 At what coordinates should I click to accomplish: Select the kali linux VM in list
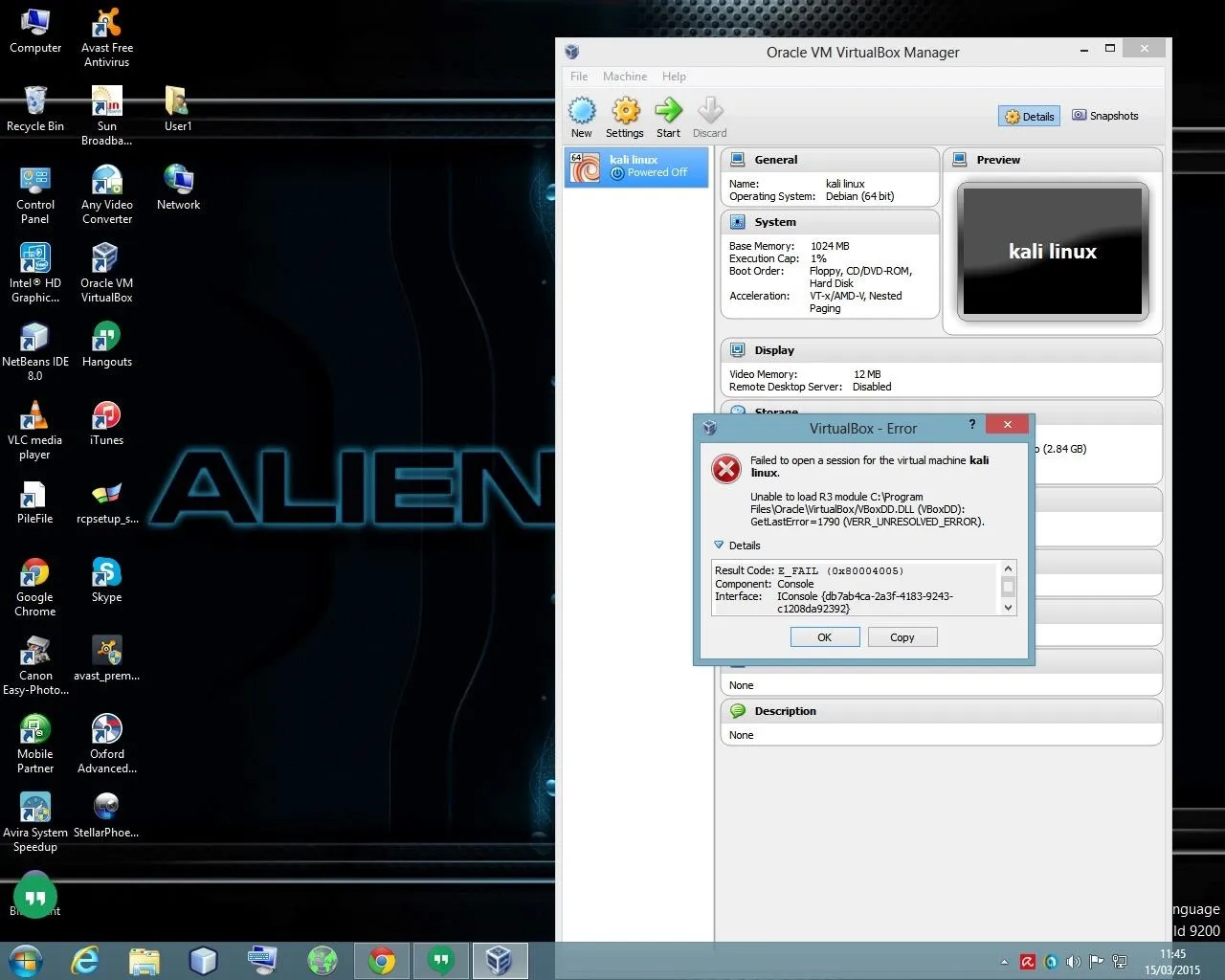pyautogui.click(x=636, y=167)
